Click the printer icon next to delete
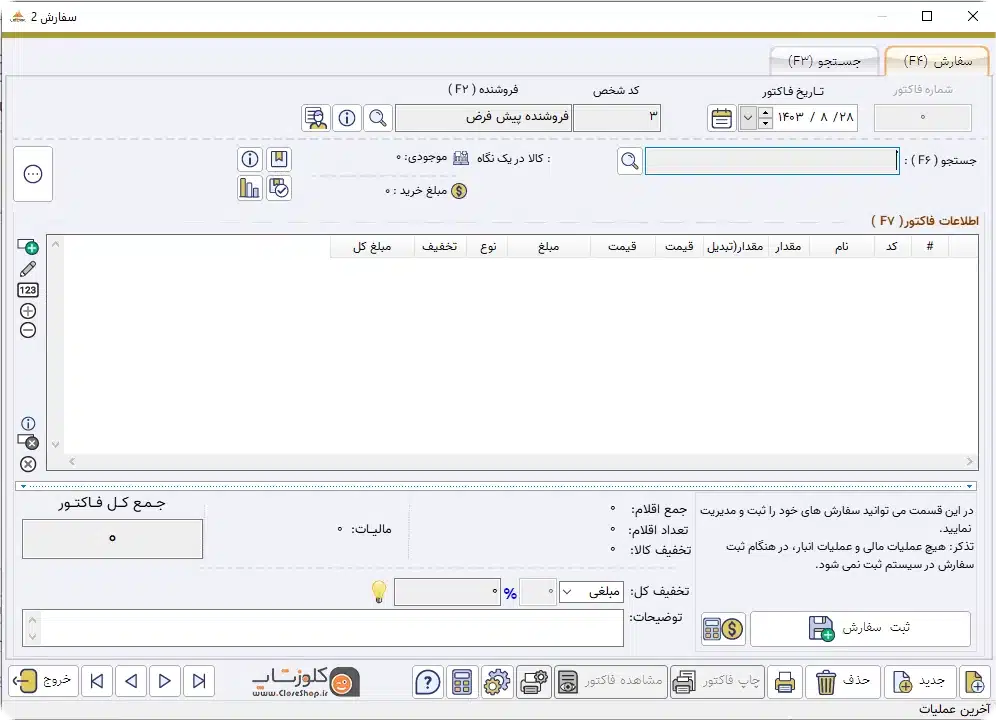Image resolution: width=996 pixels, height=720 pixels. [x=784, y=683]
